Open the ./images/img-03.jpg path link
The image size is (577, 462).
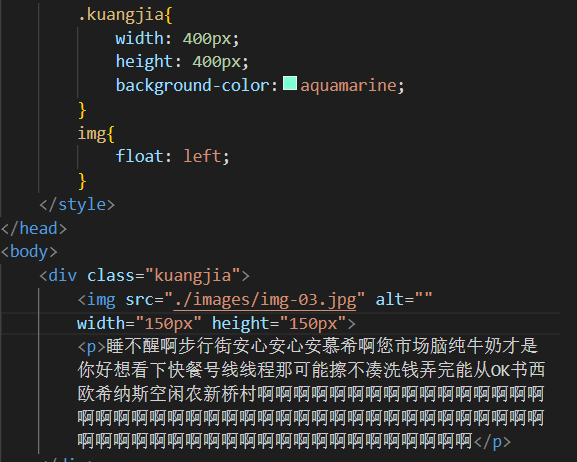tap(265, 300)
